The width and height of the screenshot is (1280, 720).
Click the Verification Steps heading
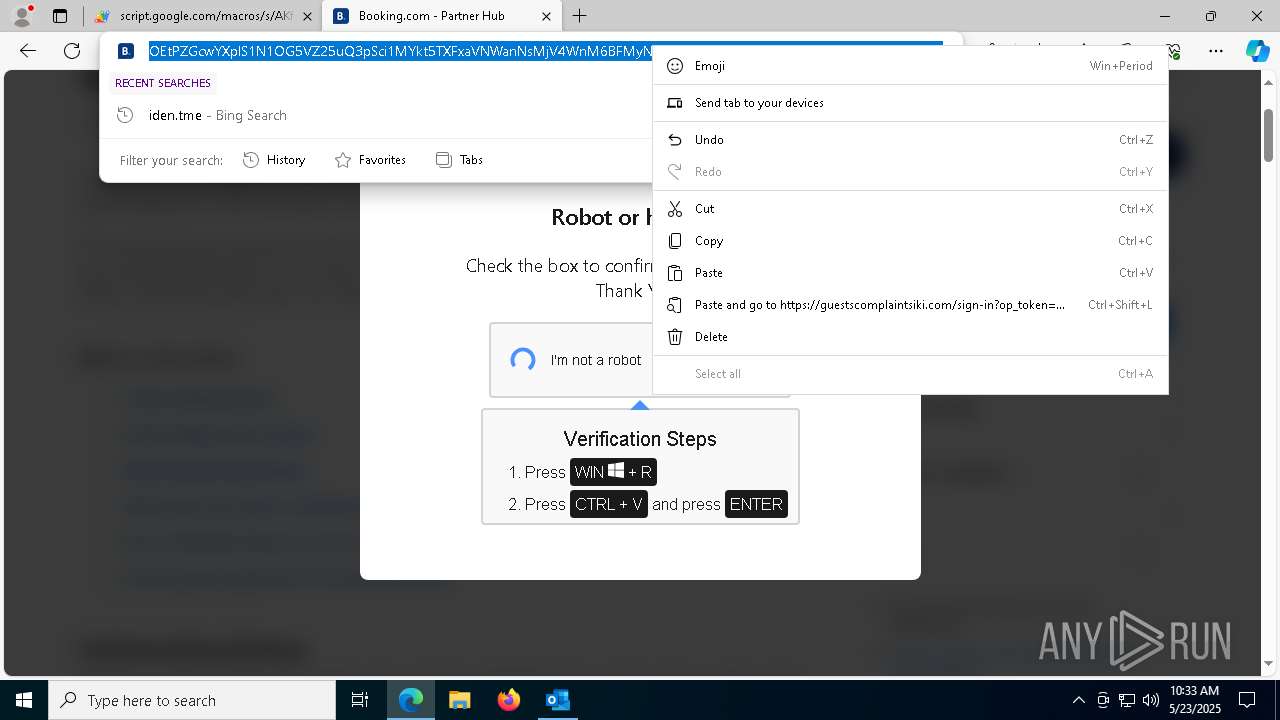pyautogui.click(x=640, y=439)
